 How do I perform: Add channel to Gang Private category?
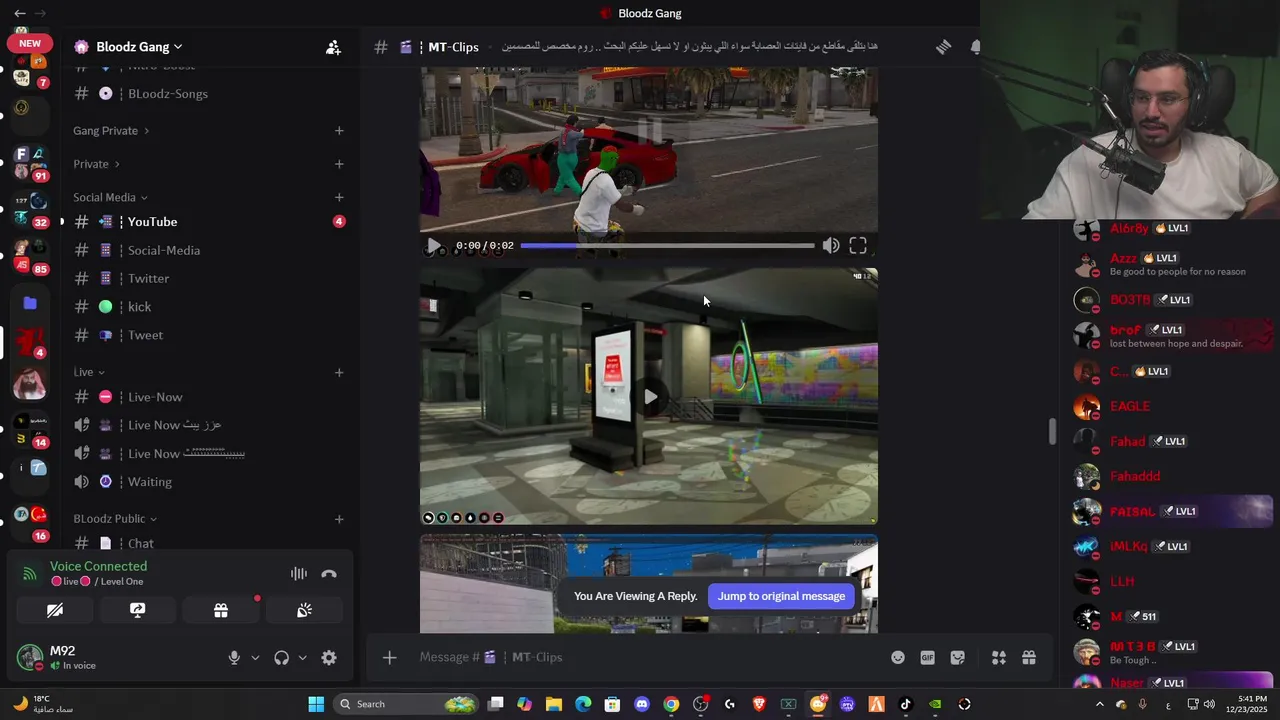tap(339, 131)
